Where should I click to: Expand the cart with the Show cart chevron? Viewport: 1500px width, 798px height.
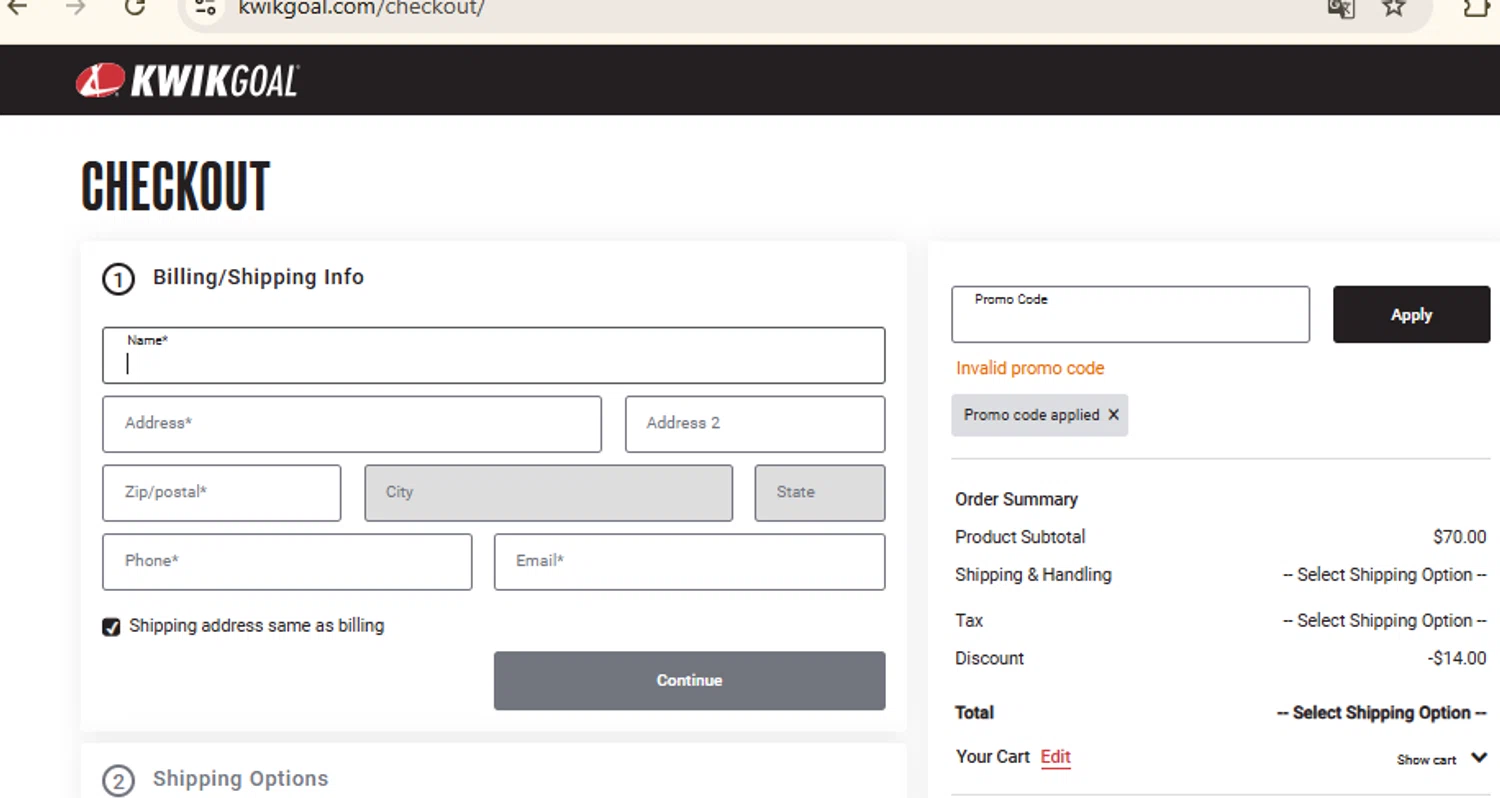(x=1479, y=759)
